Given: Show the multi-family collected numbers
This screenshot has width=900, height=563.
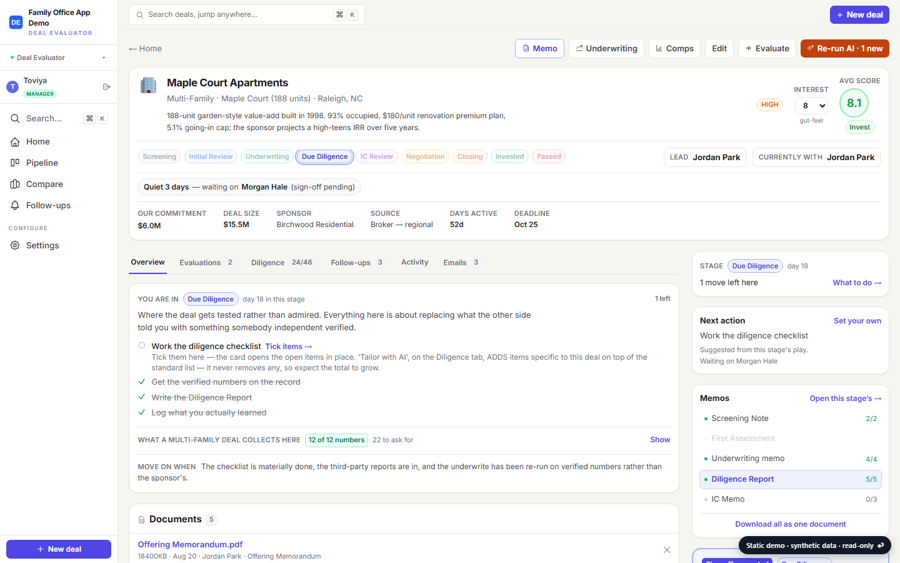Looking at the screenshot, I should click(660, 440).
